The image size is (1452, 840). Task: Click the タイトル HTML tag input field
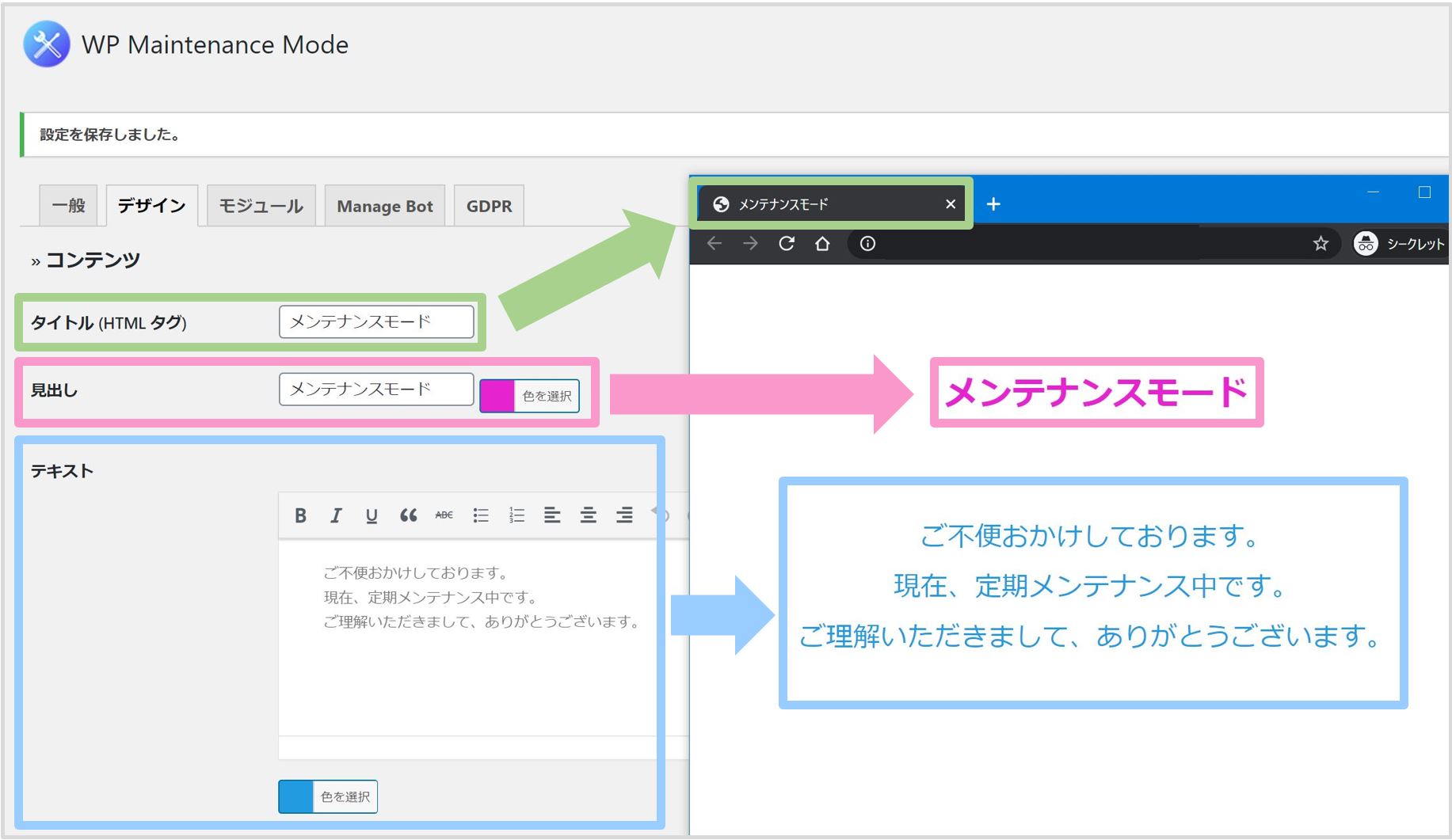point(375,321)
